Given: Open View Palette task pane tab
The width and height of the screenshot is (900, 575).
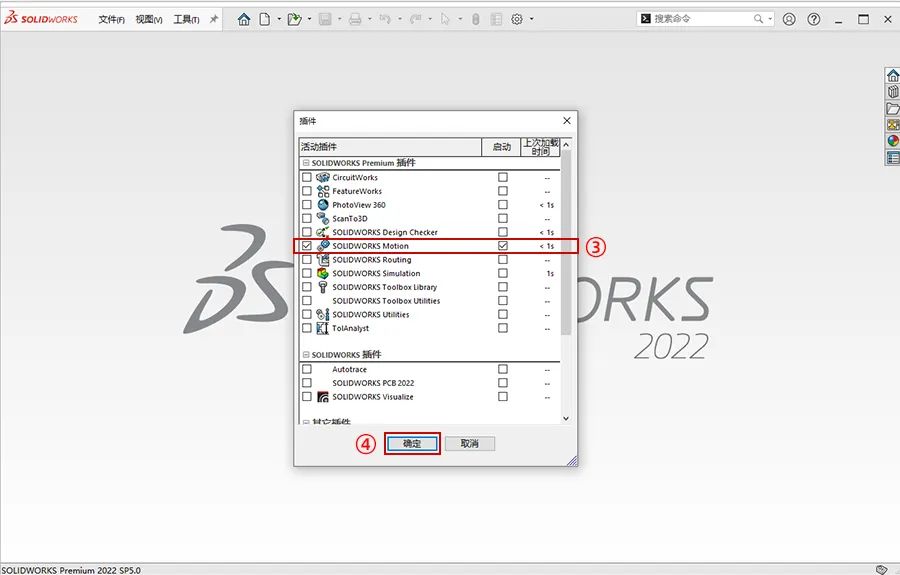Looking at the screenshot, I should 893,125.
